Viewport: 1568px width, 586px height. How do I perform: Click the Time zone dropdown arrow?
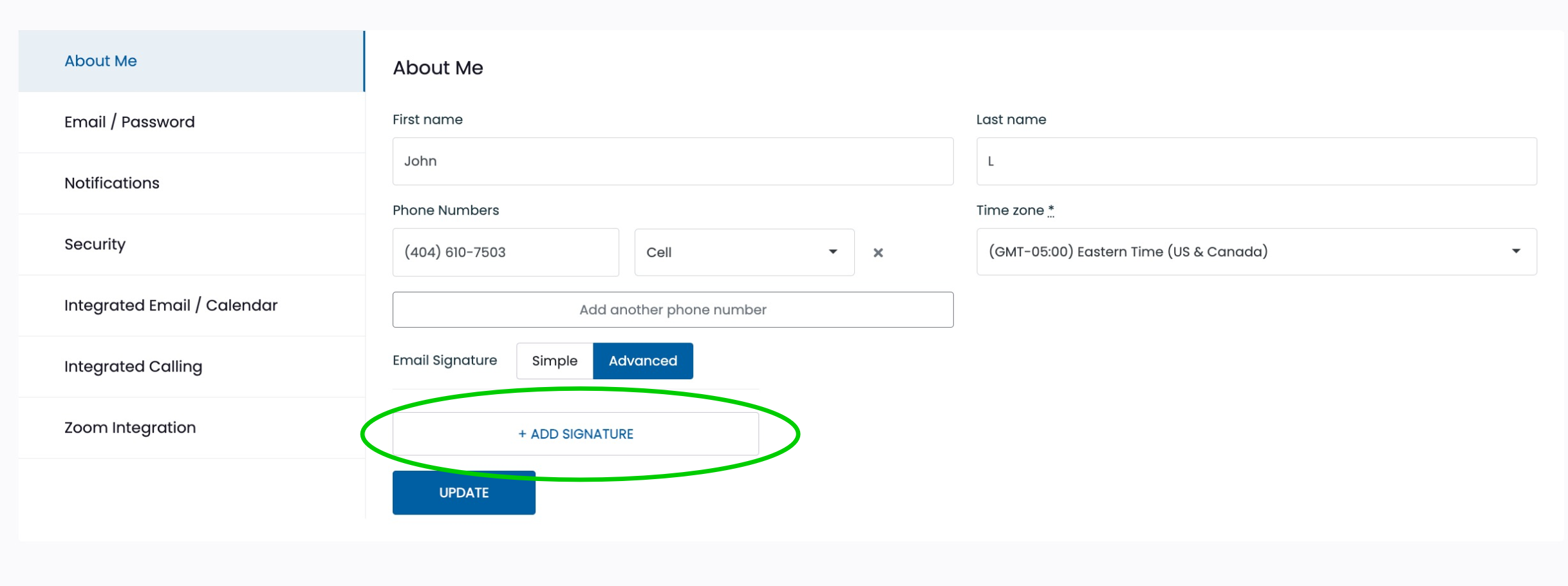(1517, 251)
